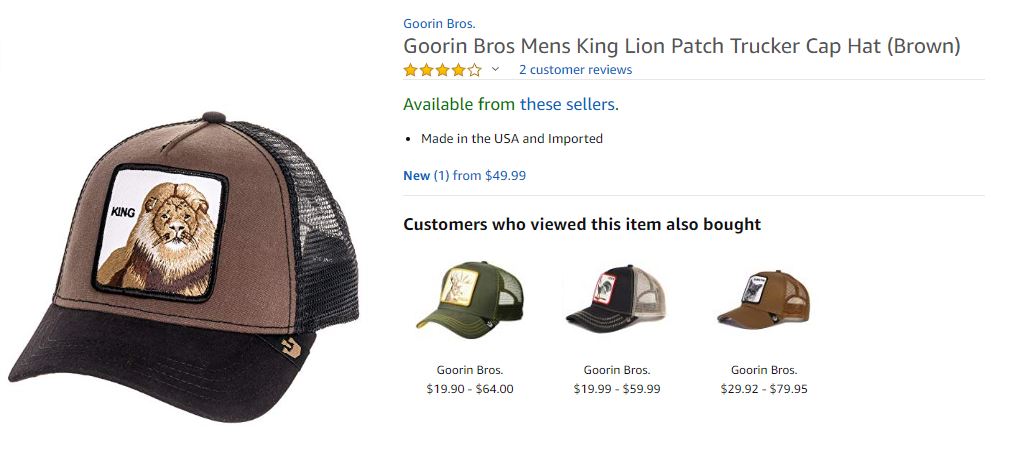Expand the rating breakdown dropdown arrow
Screen dimensions: 1023x461
tap(495, 70)
